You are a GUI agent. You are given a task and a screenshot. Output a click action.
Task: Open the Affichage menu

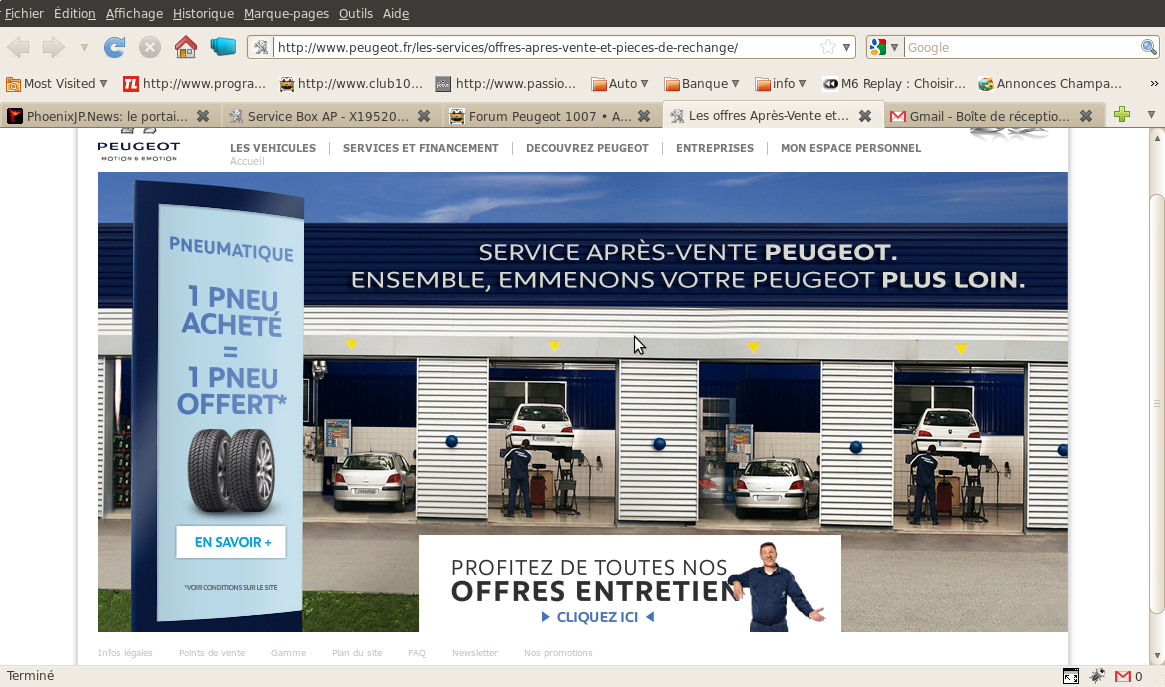click(134, 13)
